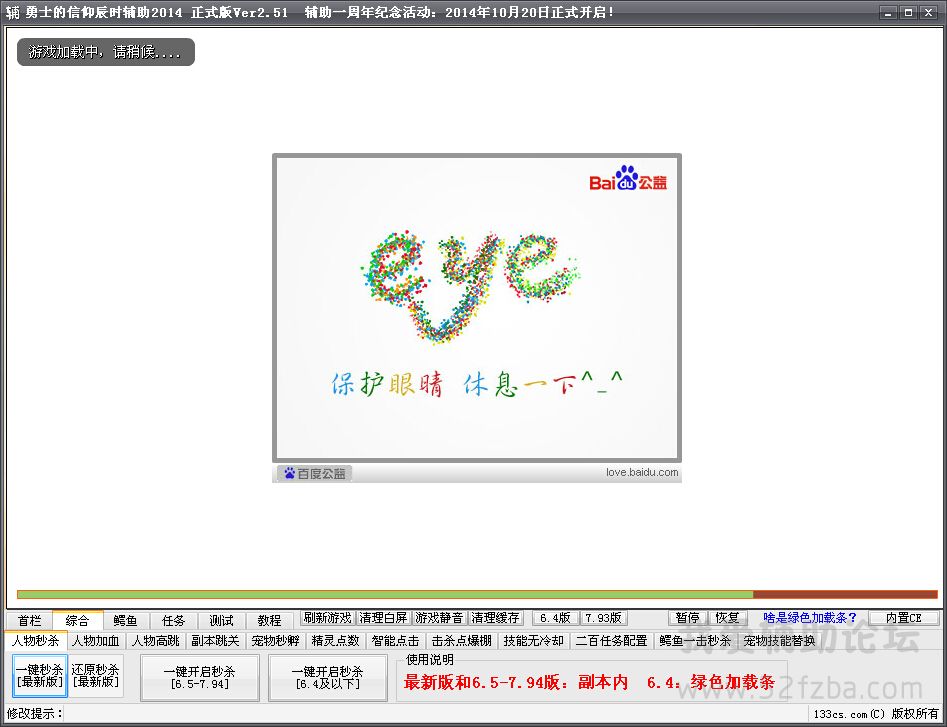Click the 百度公益 paw badge
Screen dimensions: 947x727
[x=314, y=474]
